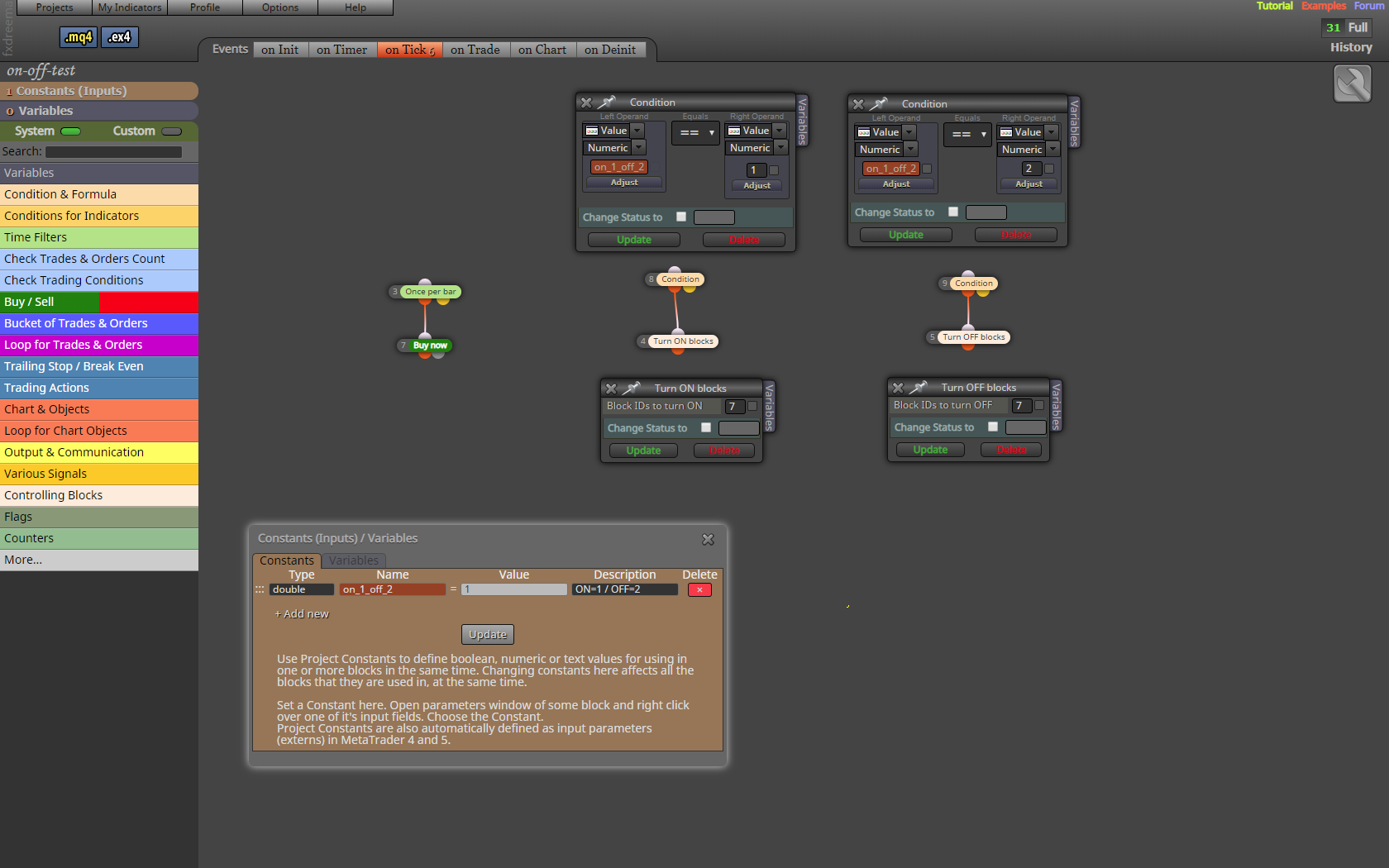Image resolution: width=1389 pixels, height=868 pixels.
Task: Click Variables side tab of Turn ON blocks panel
Action: pos(769,407)
